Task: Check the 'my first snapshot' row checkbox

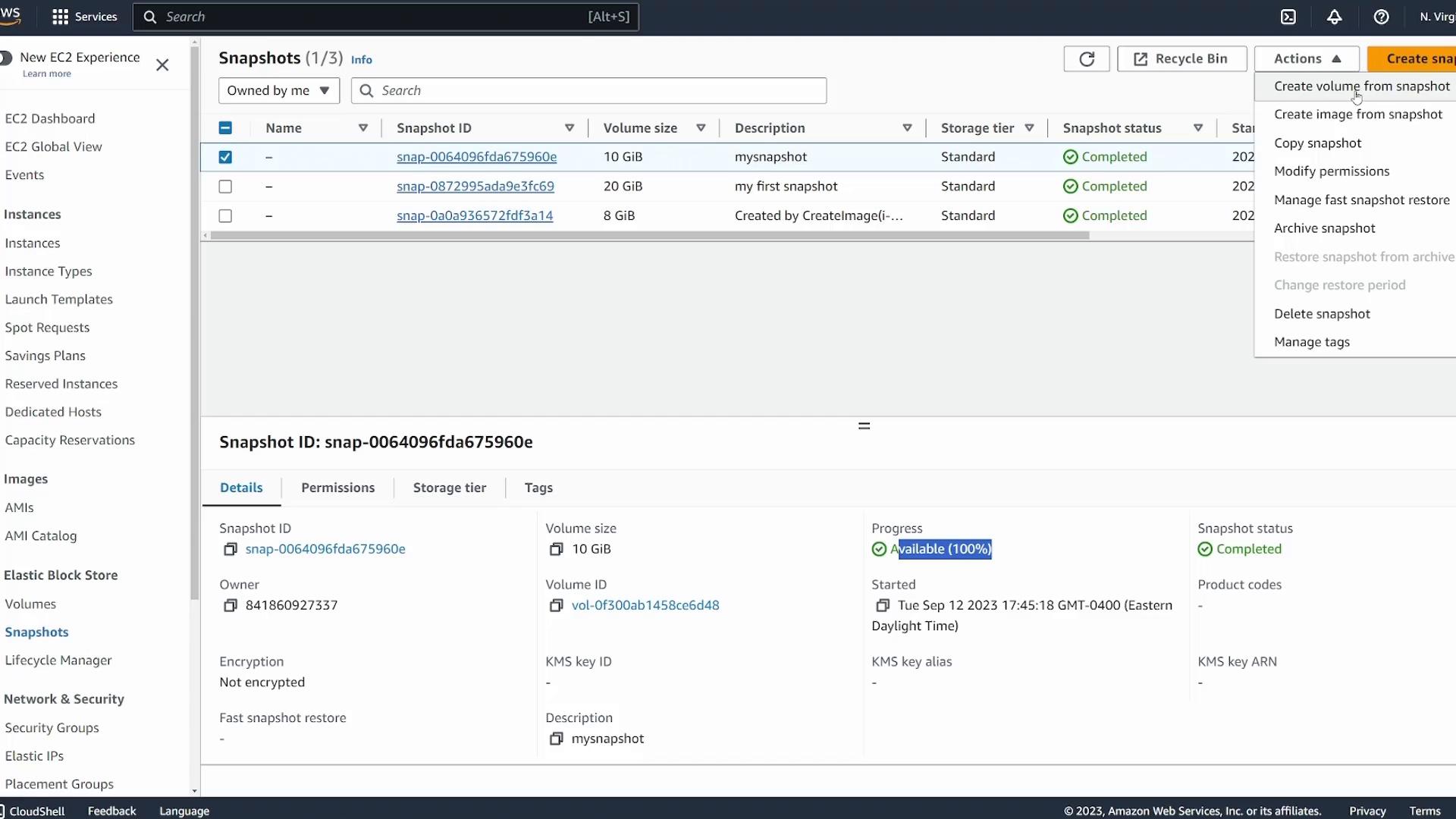Action: click(225, 187)
